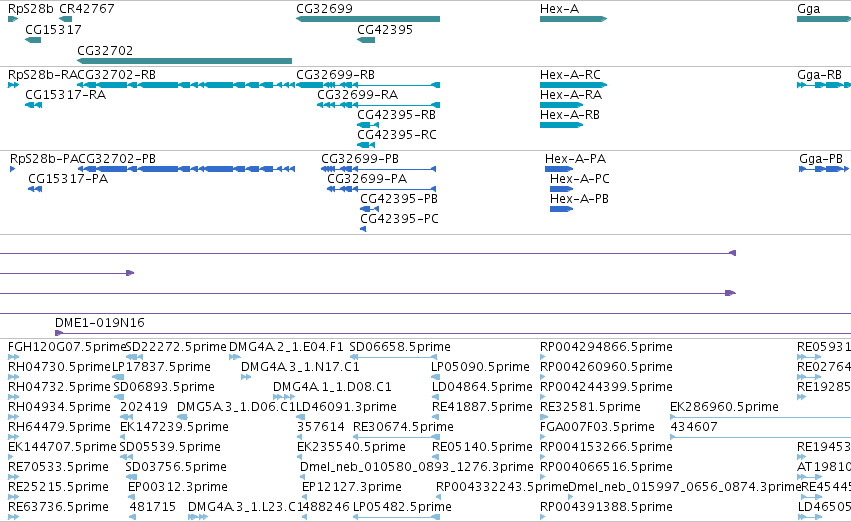Select the CG42395 gene label
The width and height of the screenshot is (851, 522).
(385, 30)
